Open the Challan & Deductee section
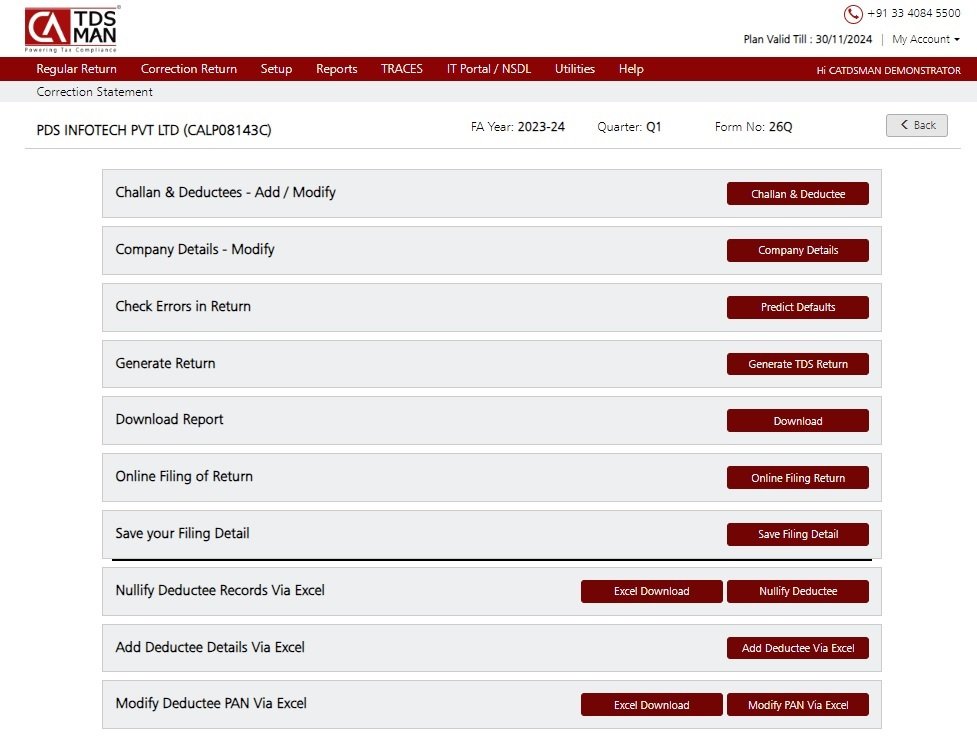Viewport: 977px width, 750px height. point(797,193)
